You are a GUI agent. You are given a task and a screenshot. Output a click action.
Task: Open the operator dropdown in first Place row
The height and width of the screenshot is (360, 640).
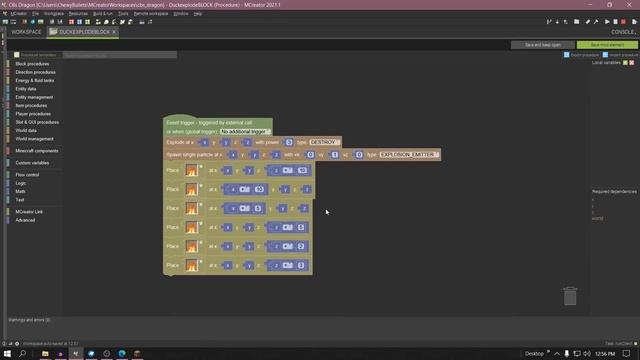coord(288,170)
